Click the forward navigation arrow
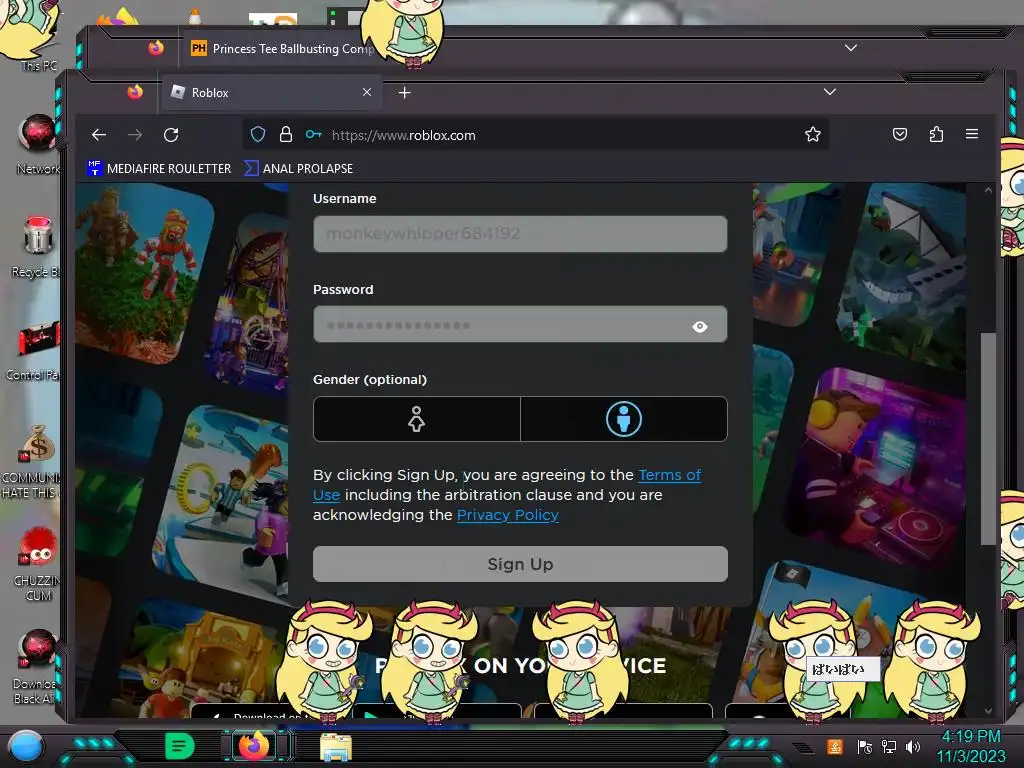 pyautogui.click(x=135, y=135)
